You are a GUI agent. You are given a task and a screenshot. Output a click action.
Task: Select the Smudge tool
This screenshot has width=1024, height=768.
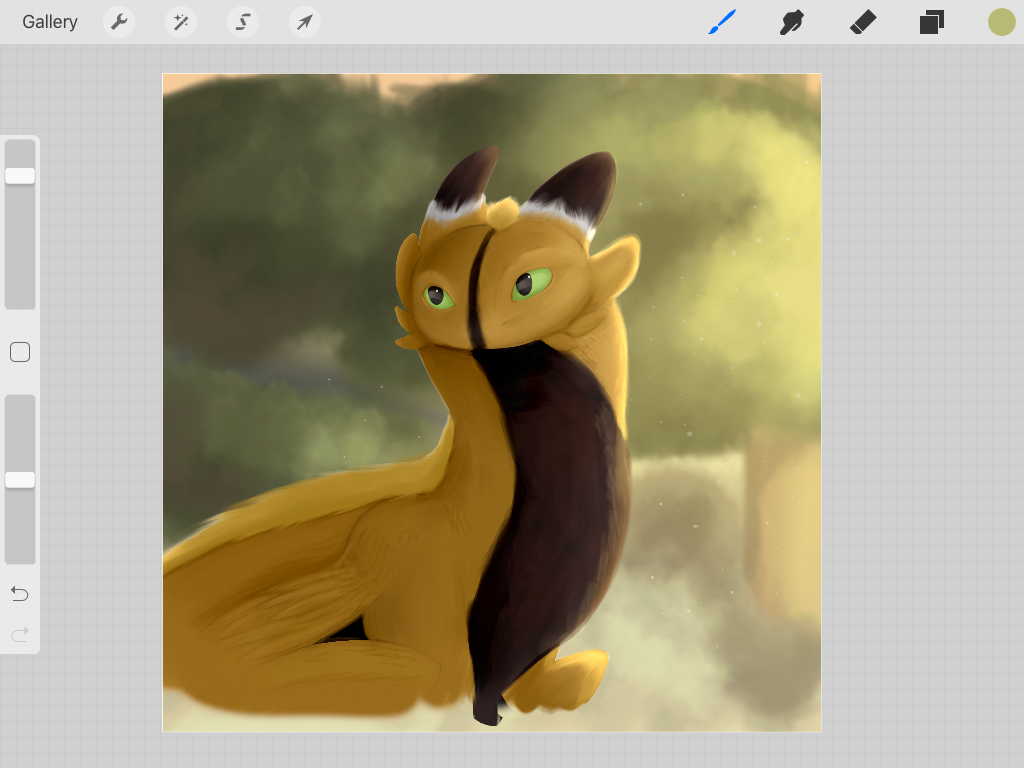pyautogui.click(x=792, y=22)
